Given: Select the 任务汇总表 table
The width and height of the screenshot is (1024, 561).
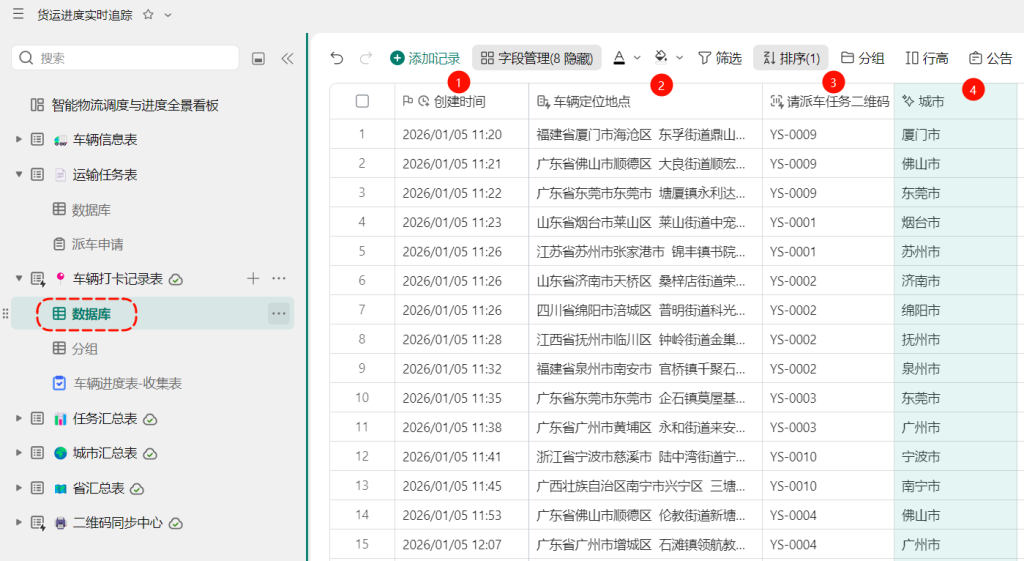Looking at the screenshot, I should [x=105, y=419].
